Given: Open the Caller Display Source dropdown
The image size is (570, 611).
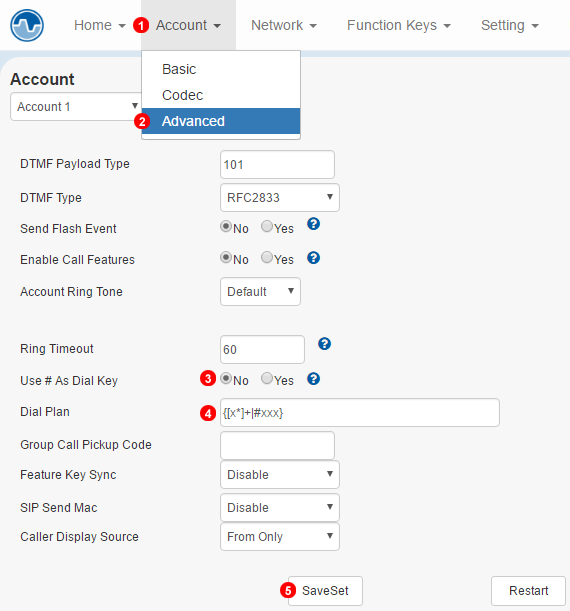Looking at the screenshot, I should pos(280,537).
